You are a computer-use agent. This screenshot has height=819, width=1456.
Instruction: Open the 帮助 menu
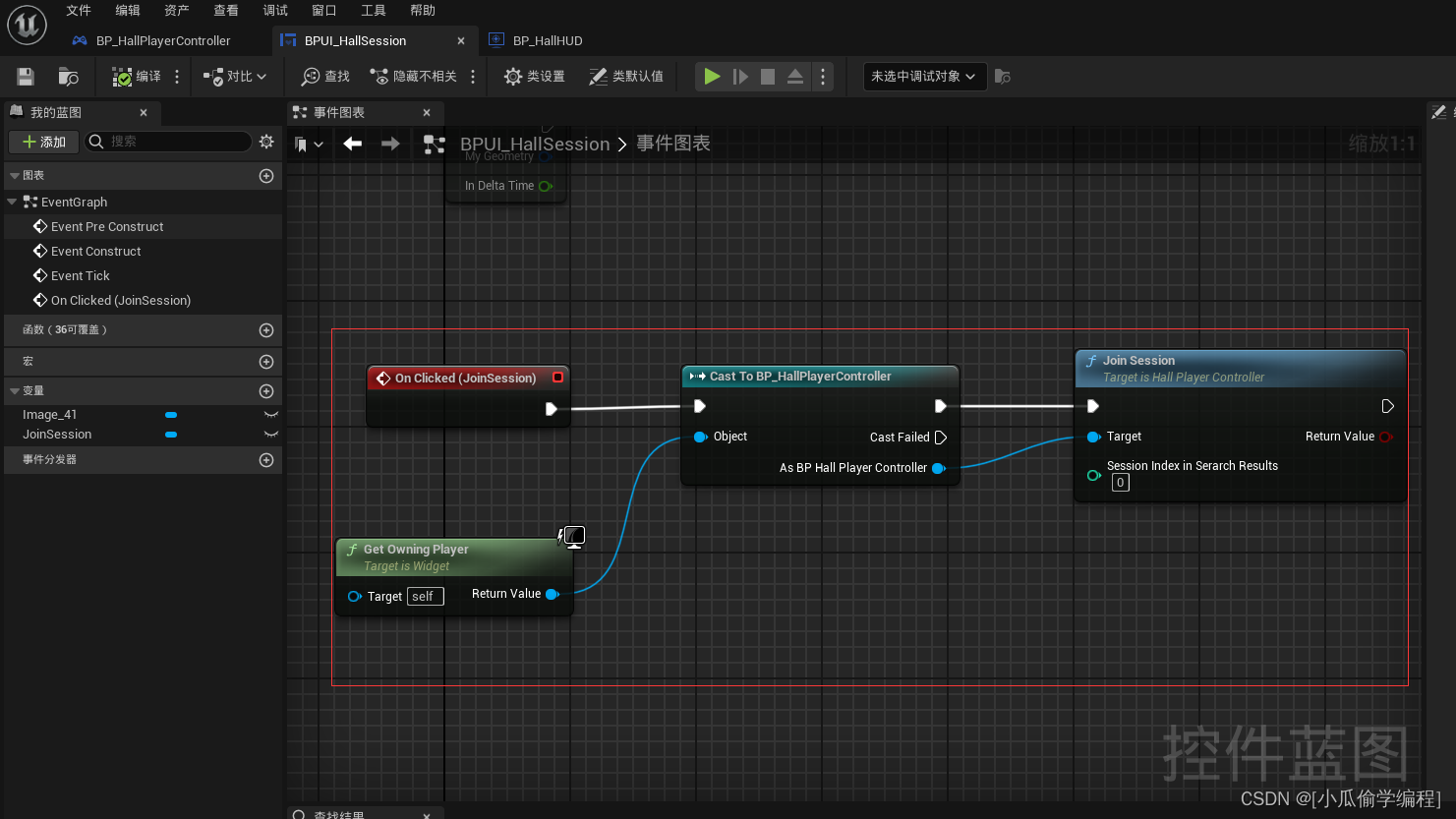click(423, 10)
